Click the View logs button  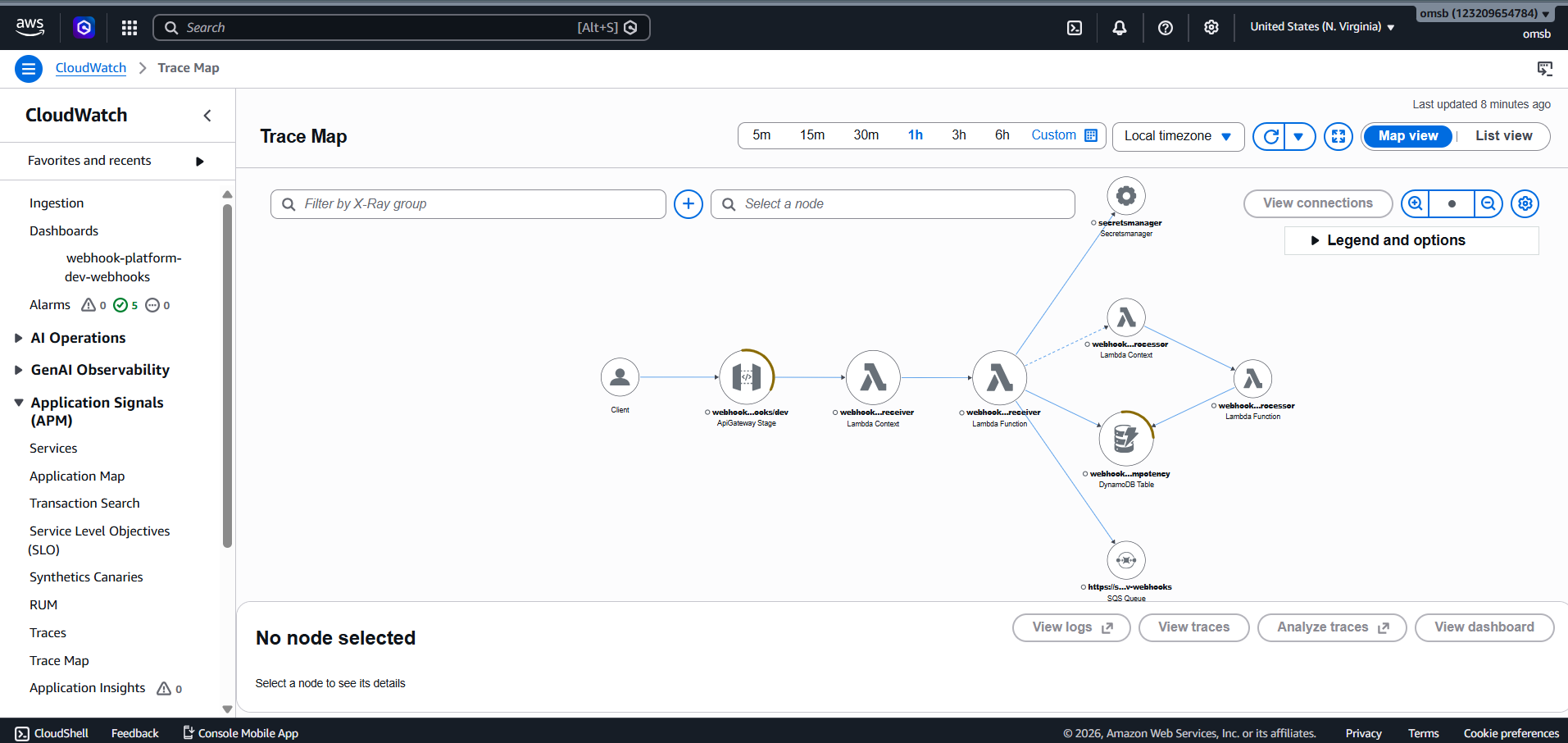(x=1071, y=627)
